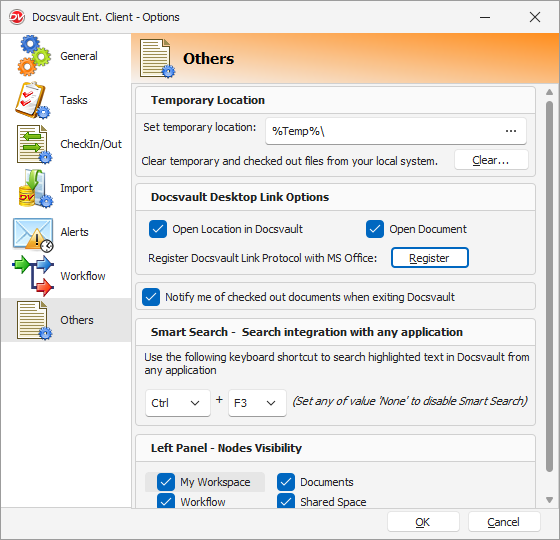Click the vertical scrollbar thumb
The image size is (560, 540).
pos(550,287)
